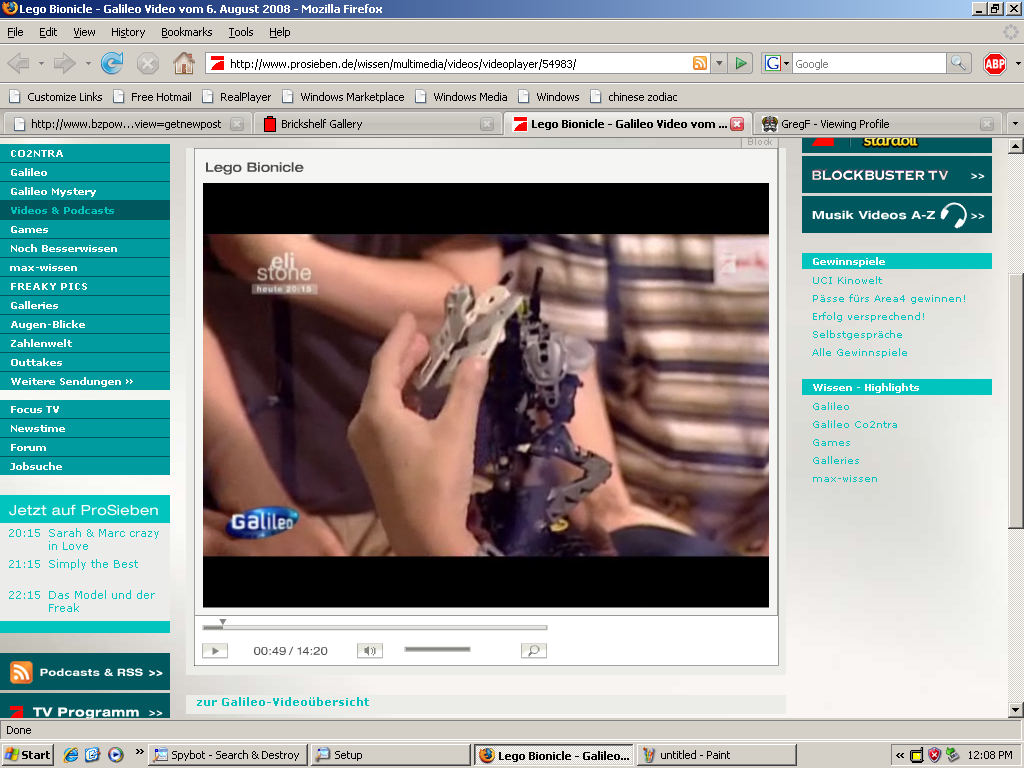Screen dimensions: 1024x768
Task: Switch to untitled - Paint taskbar window
Action: point(716,755)
